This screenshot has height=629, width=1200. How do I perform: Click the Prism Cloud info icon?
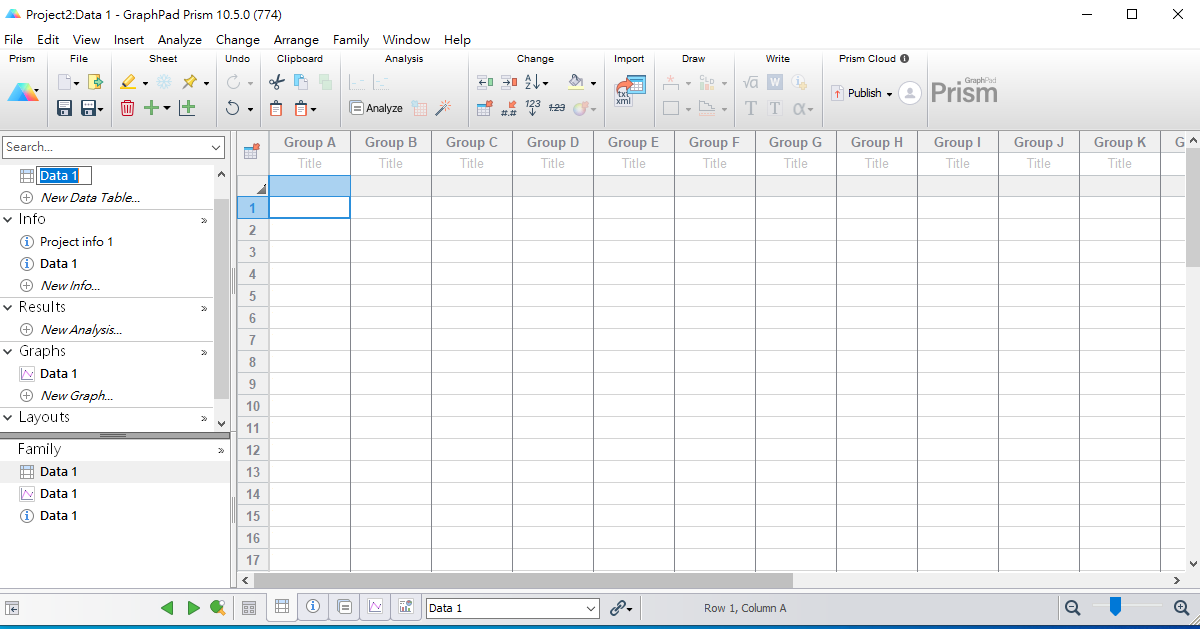904,59
